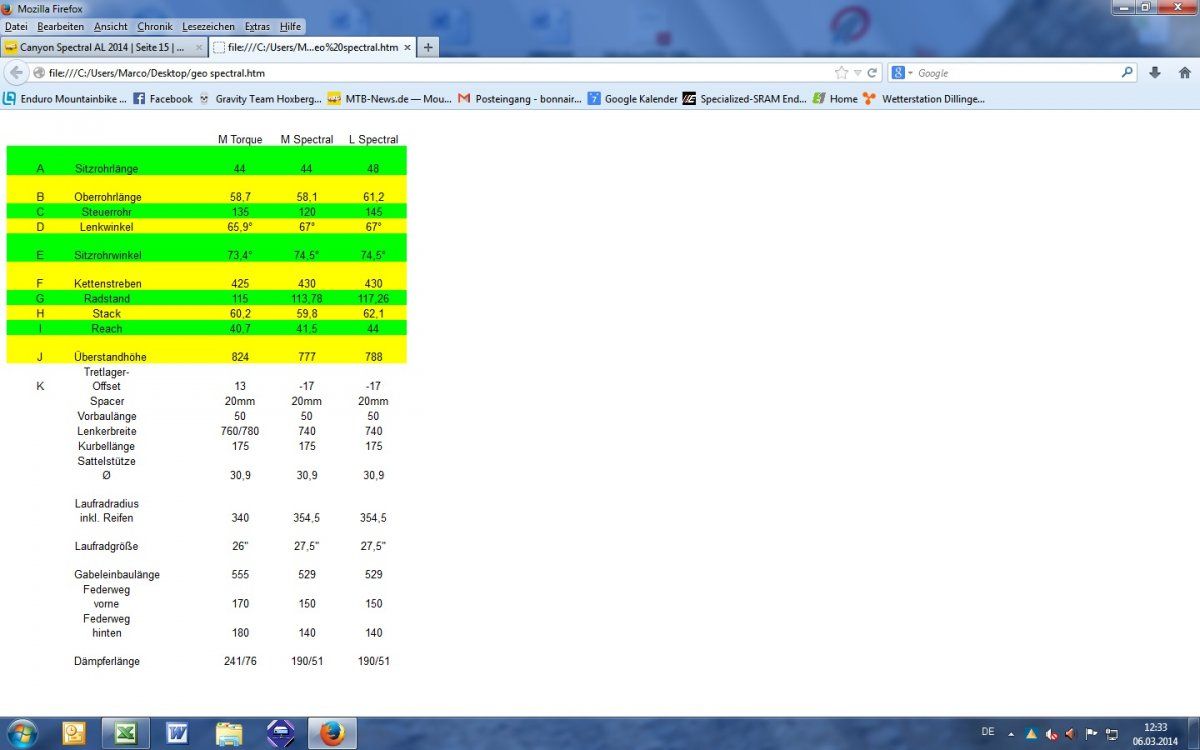Bookmark this page using the star icon
Image resolution: width=1200 pixels, height=750 pixels.
(841, 73)
